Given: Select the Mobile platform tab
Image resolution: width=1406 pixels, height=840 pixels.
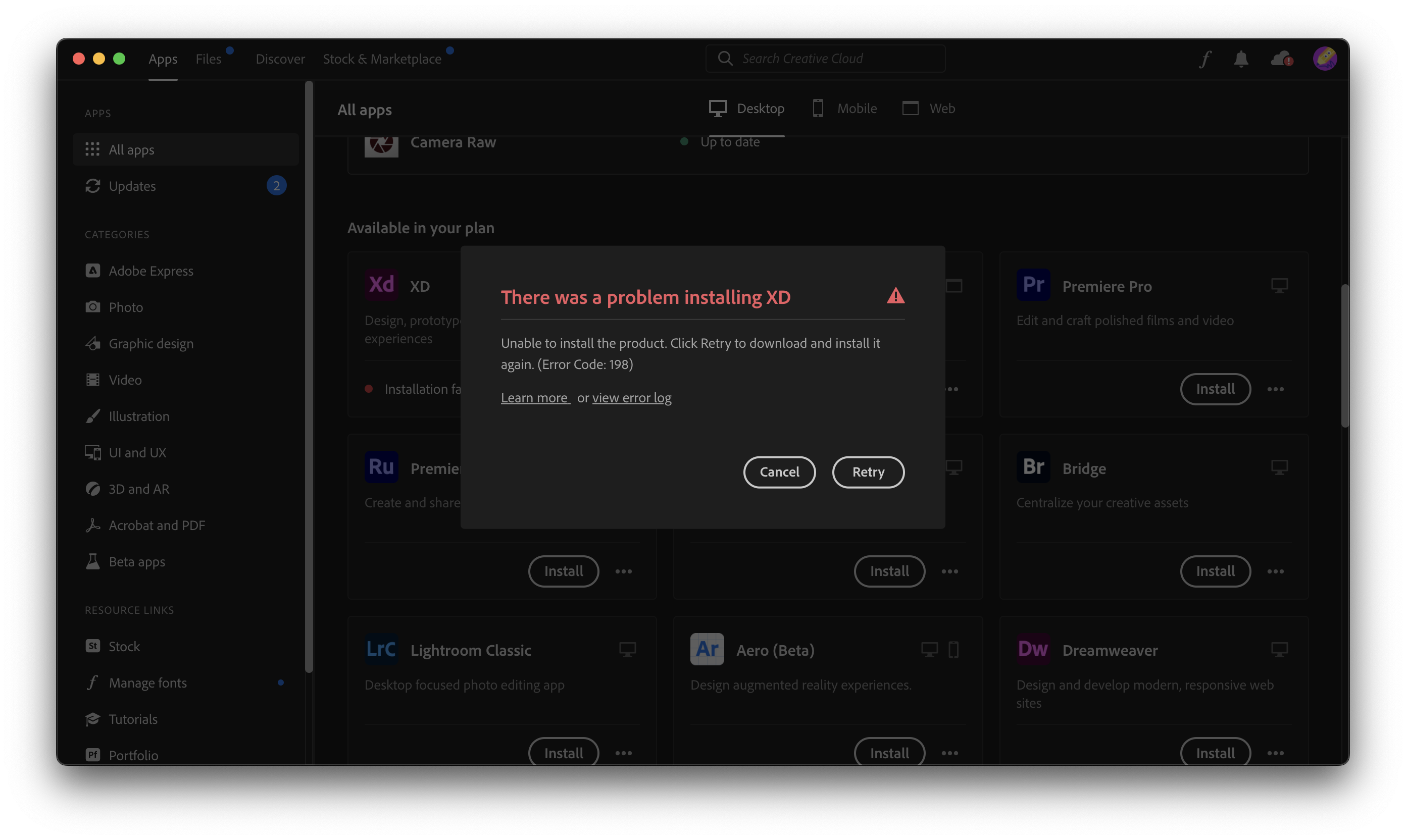Looking at the screenshot, I should (844, 108).
